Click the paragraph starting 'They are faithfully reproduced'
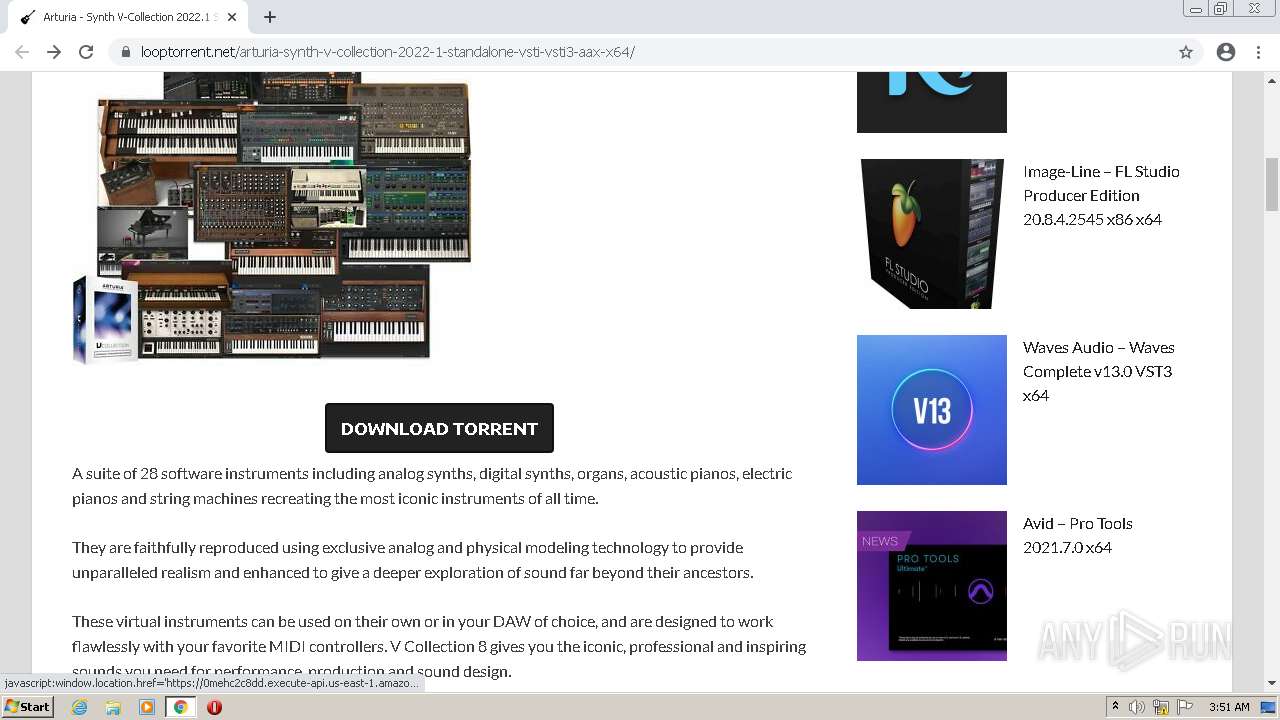This screenshot has width=1280, height=720. (413, 560)
